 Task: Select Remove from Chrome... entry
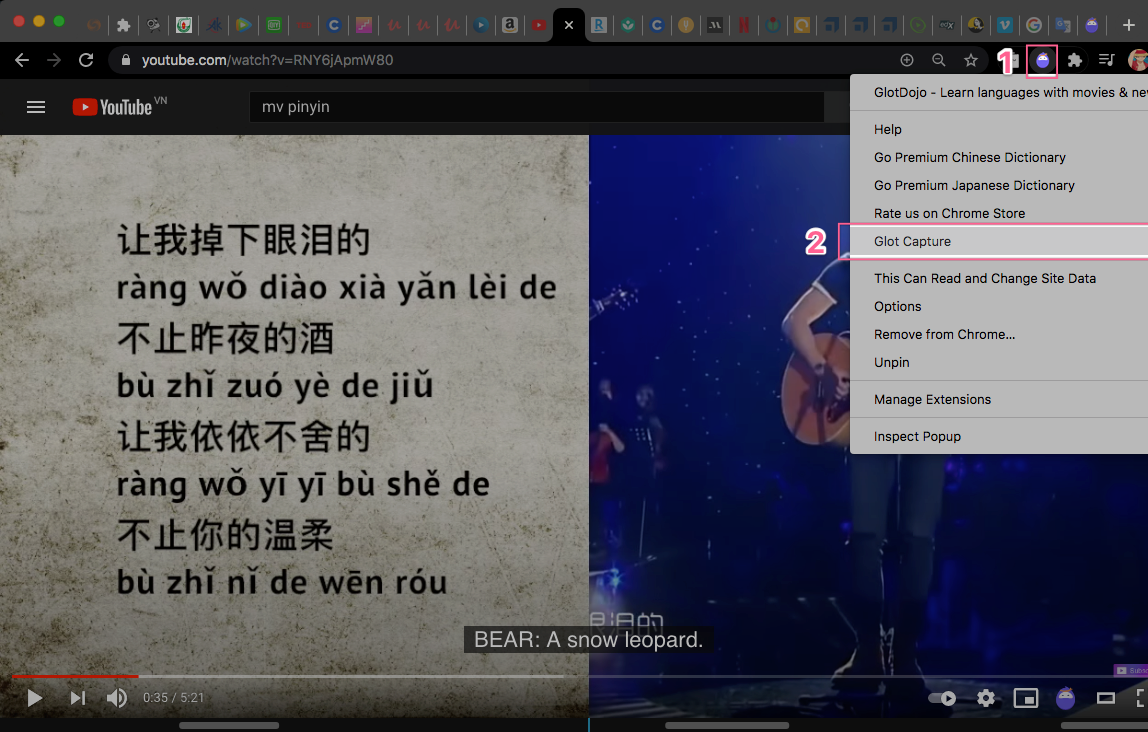[x=944, y=335]
